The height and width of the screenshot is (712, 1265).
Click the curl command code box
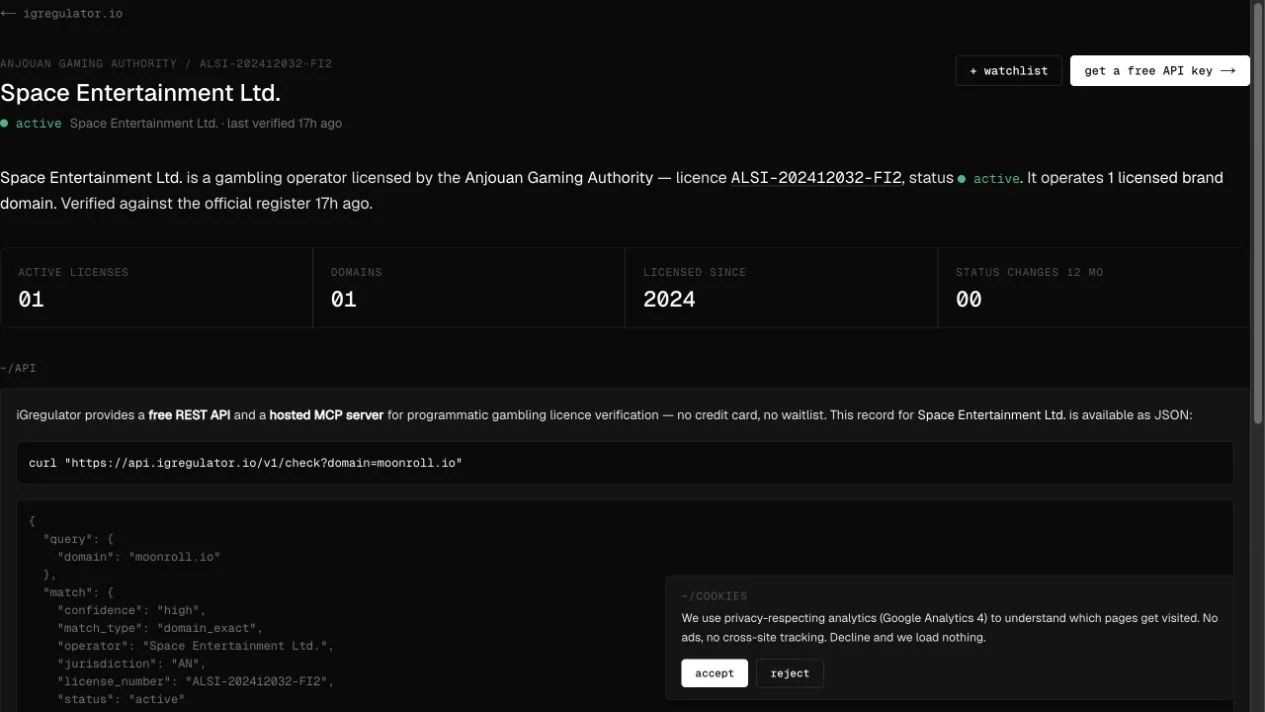tap(625, 463)
